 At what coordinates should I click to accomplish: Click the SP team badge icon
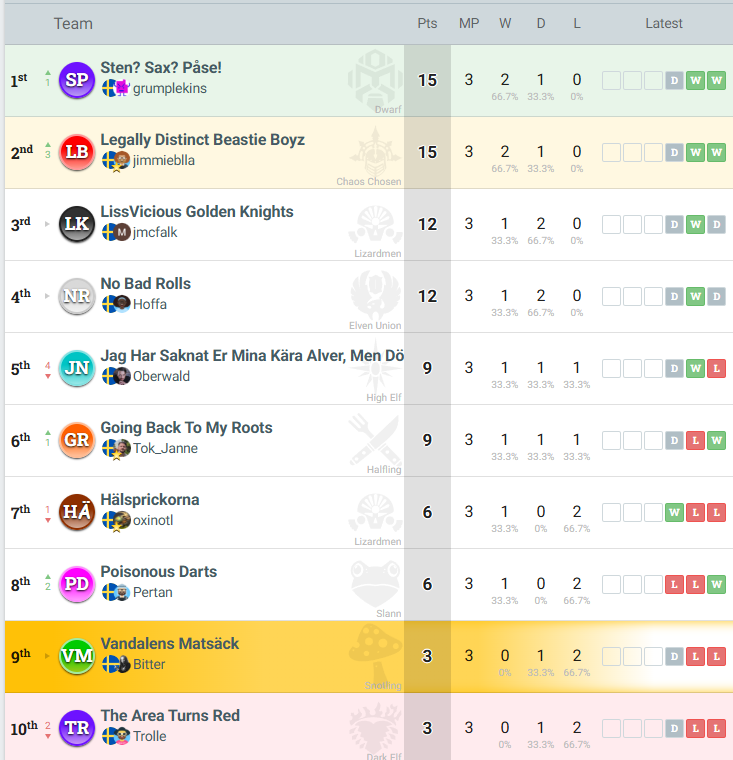click(x=77, y=80)
